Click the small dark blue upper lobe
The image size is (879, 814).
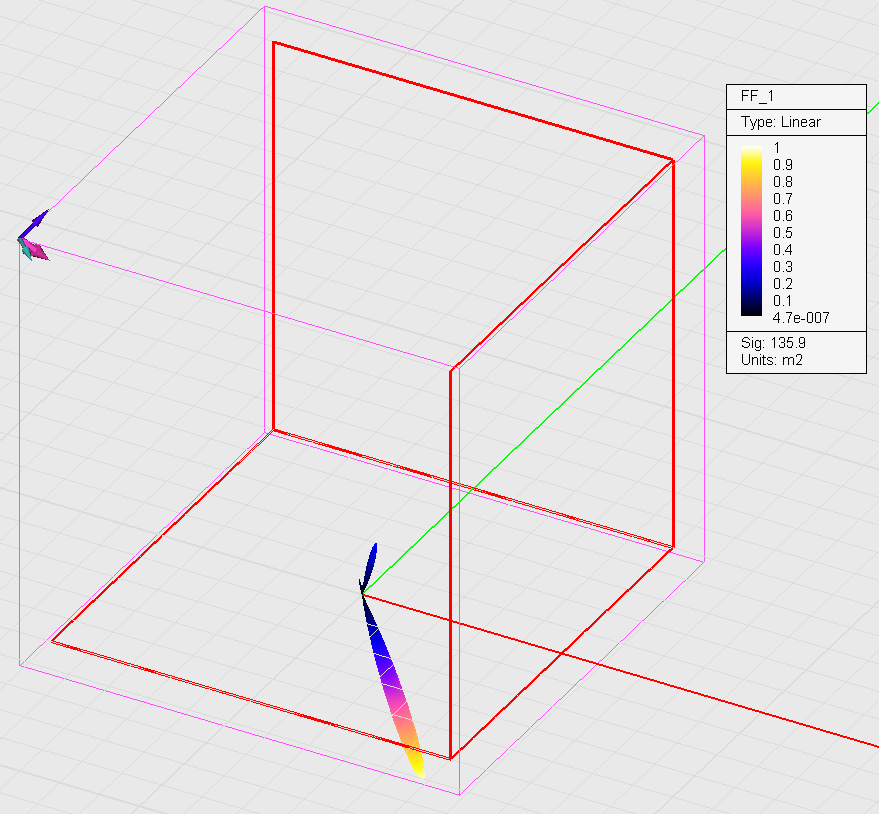pyautogui.click(x=371, y=563)
